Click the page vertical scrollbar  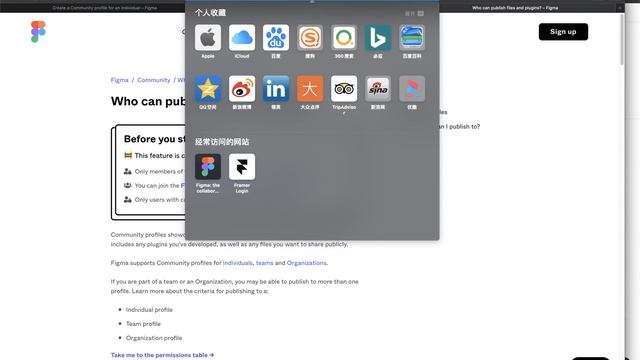pyautogui.click(x=622, y=40)
